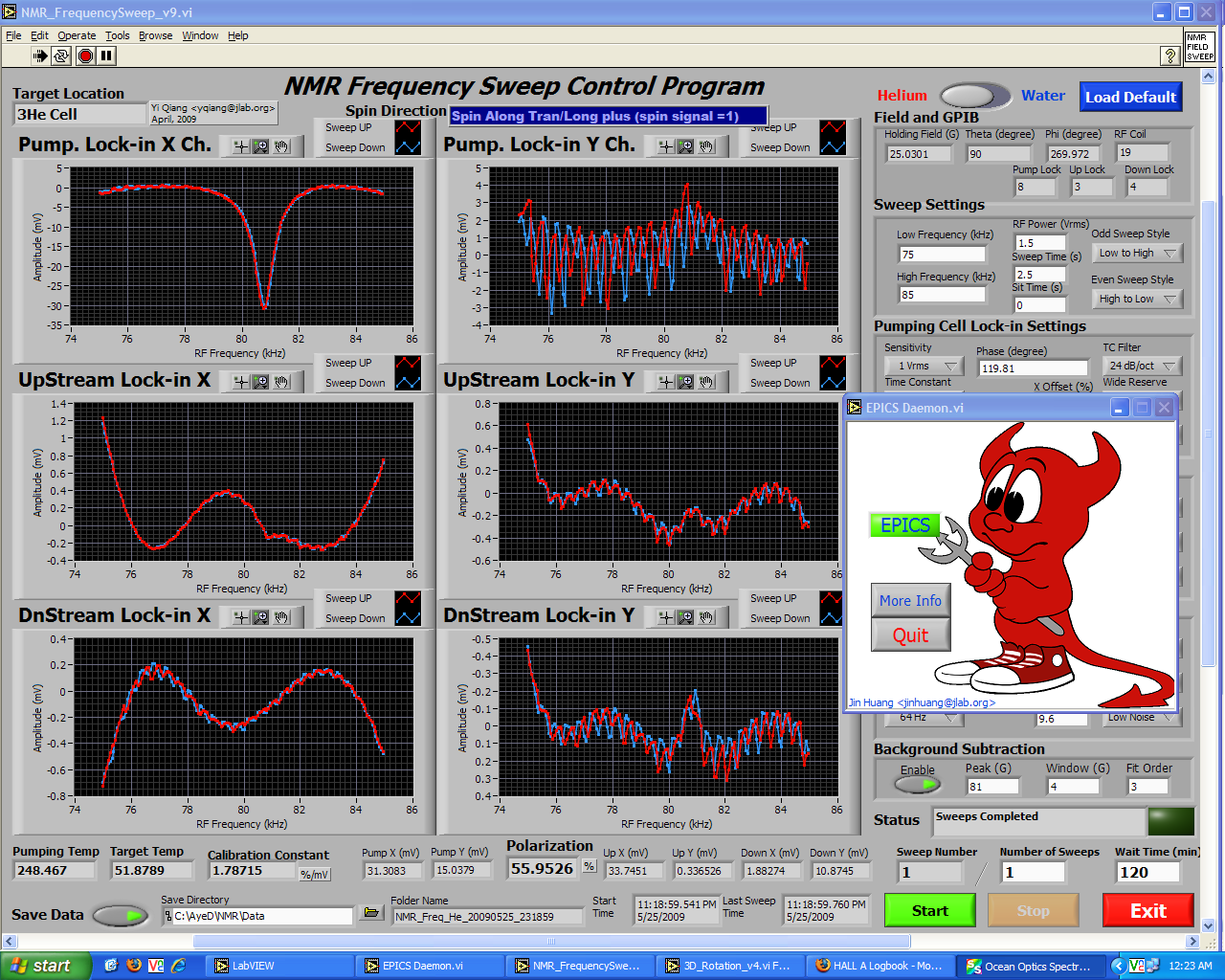Open the Window menu
This screenshot has width=1225, height=980.
[200, 35]
